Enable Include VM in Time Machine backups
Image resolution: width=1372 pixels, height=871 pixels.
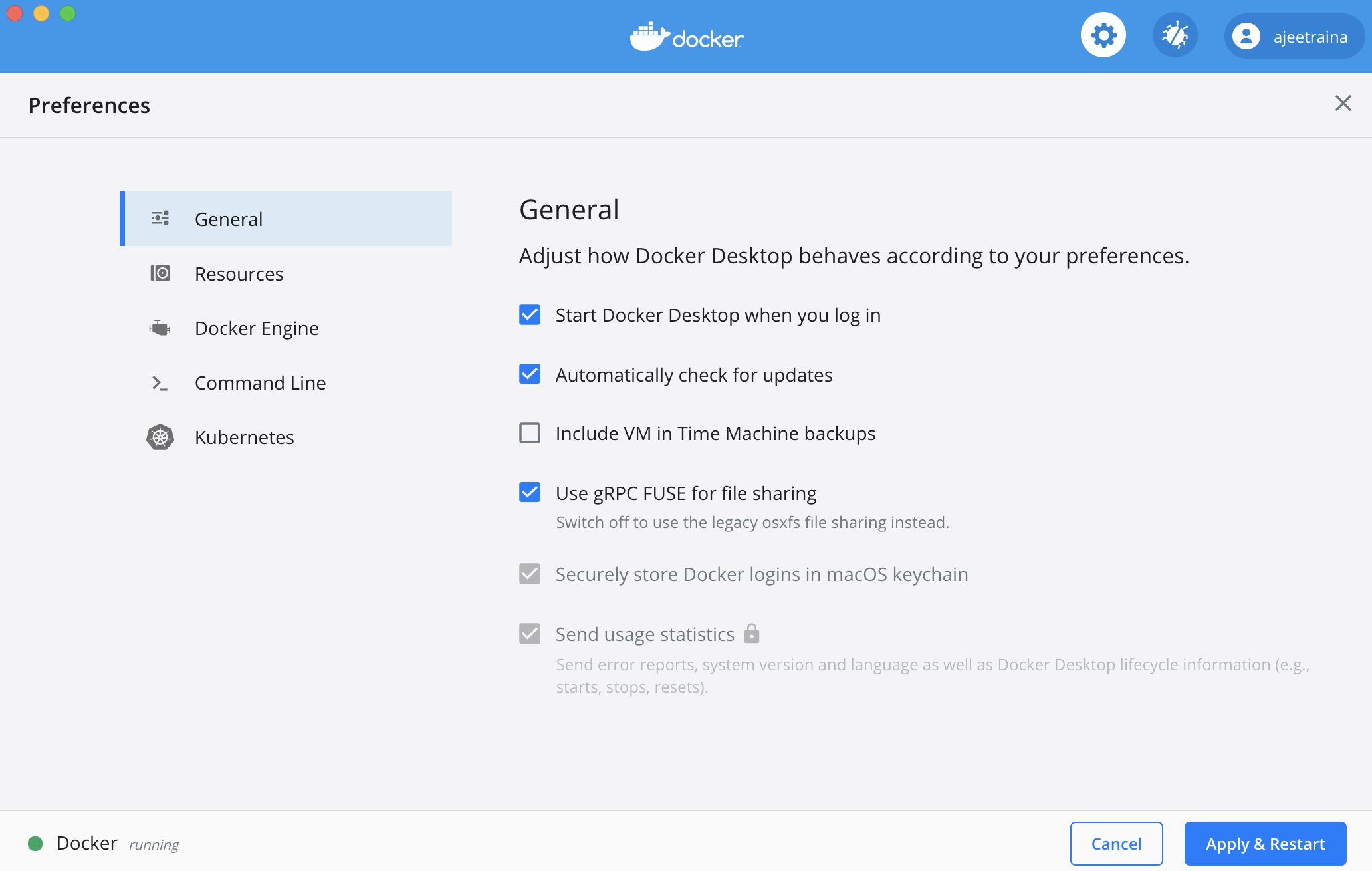[x=530, y=433]
